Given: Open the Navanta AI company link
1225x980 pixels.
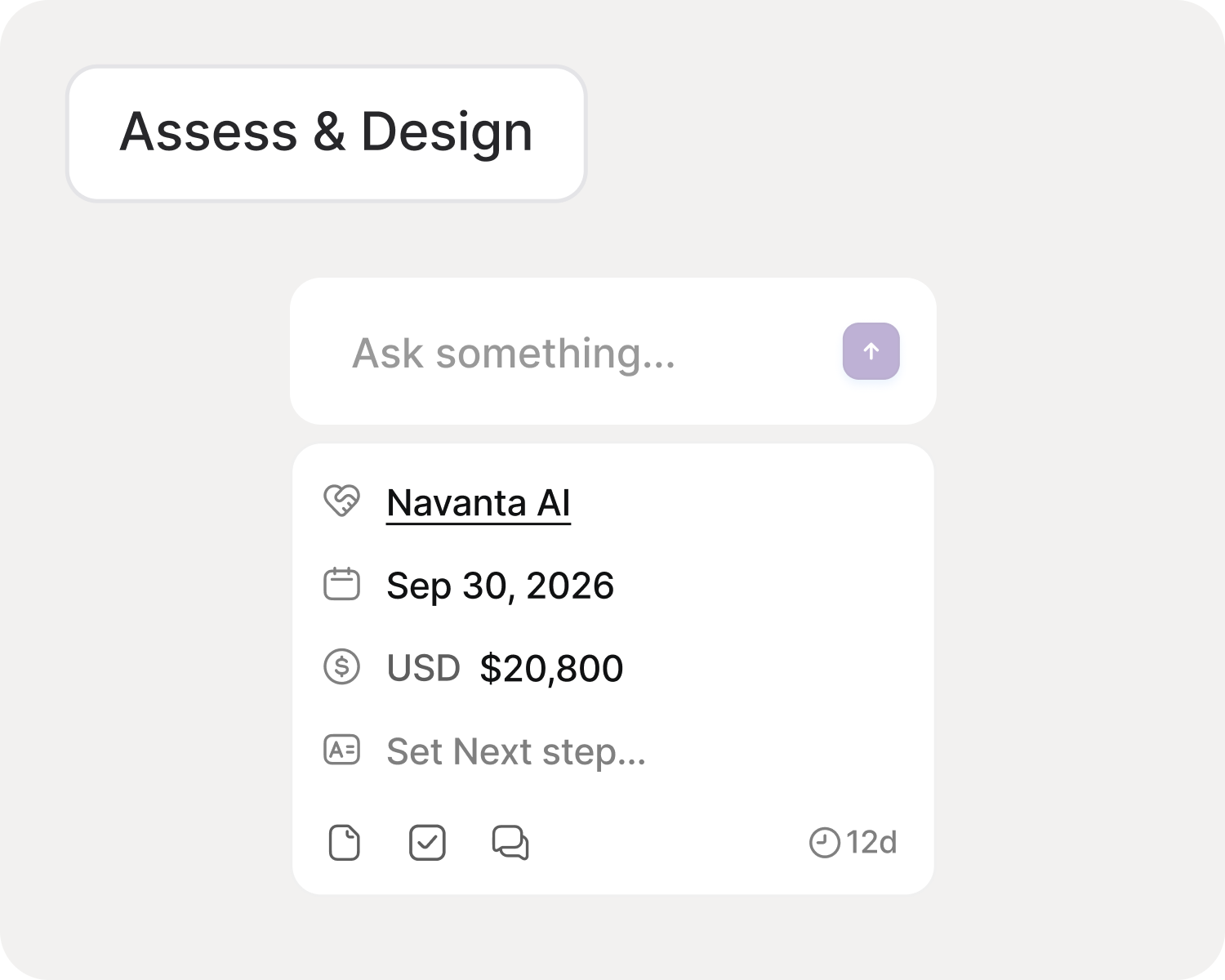Looking at the screenshot, I should coord(479,503).
